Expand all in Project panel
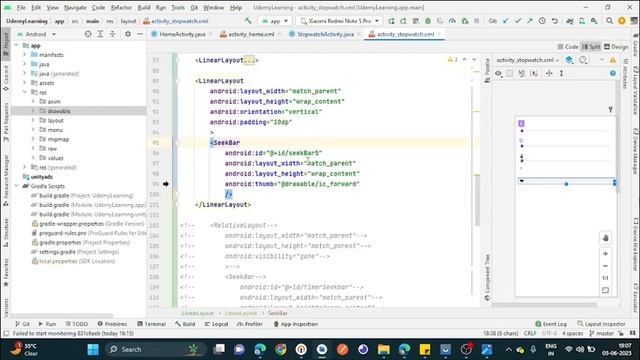The width and height of the screenshot is (640, 360). [x=100, y=34]
